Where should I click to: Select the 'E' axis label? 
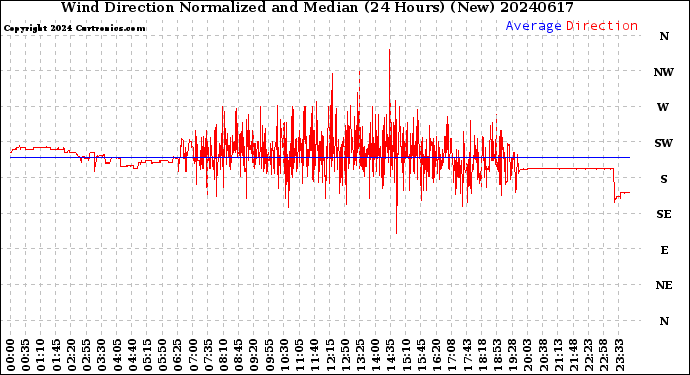click(664, 250)
